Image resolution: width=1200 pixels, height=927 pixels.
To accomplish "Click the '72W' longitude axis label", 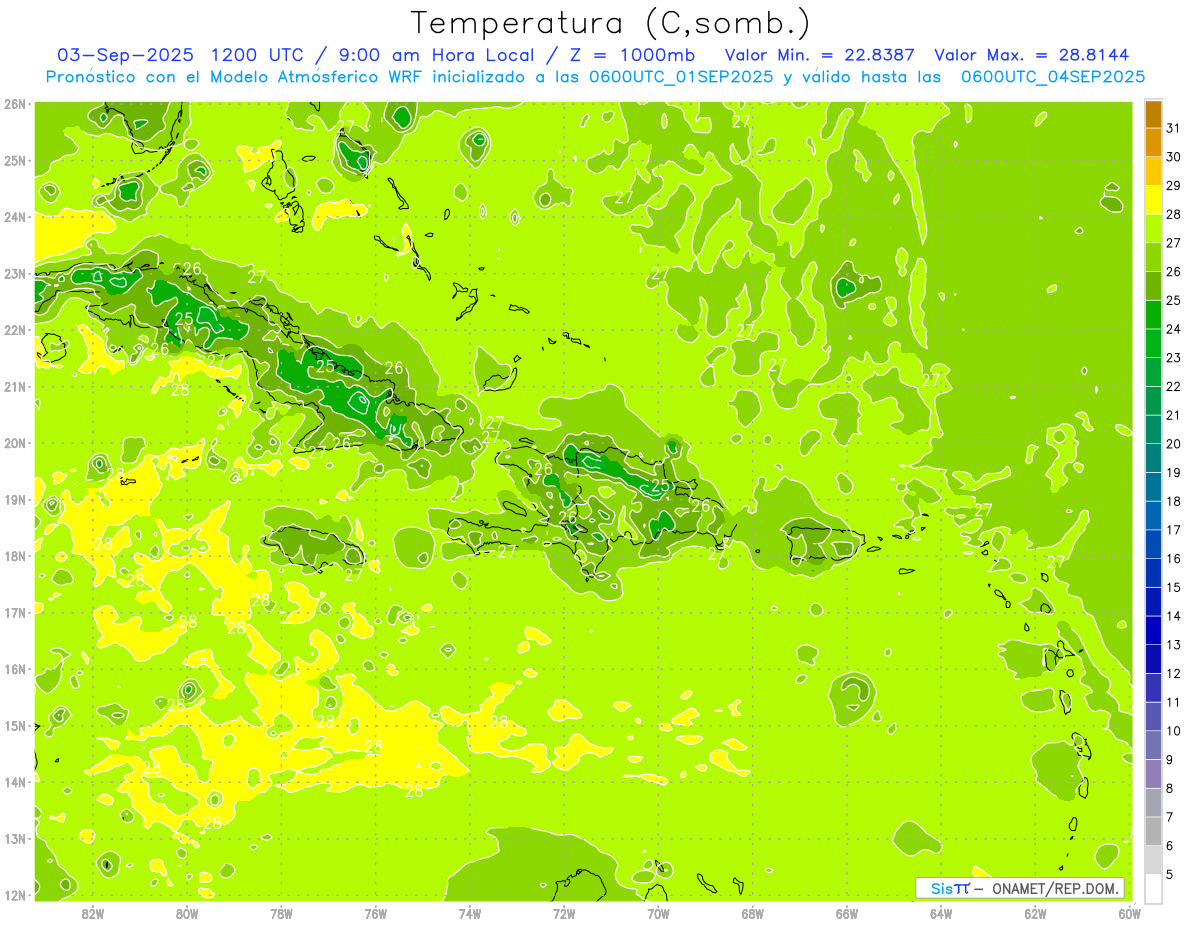I will point(564,913).
